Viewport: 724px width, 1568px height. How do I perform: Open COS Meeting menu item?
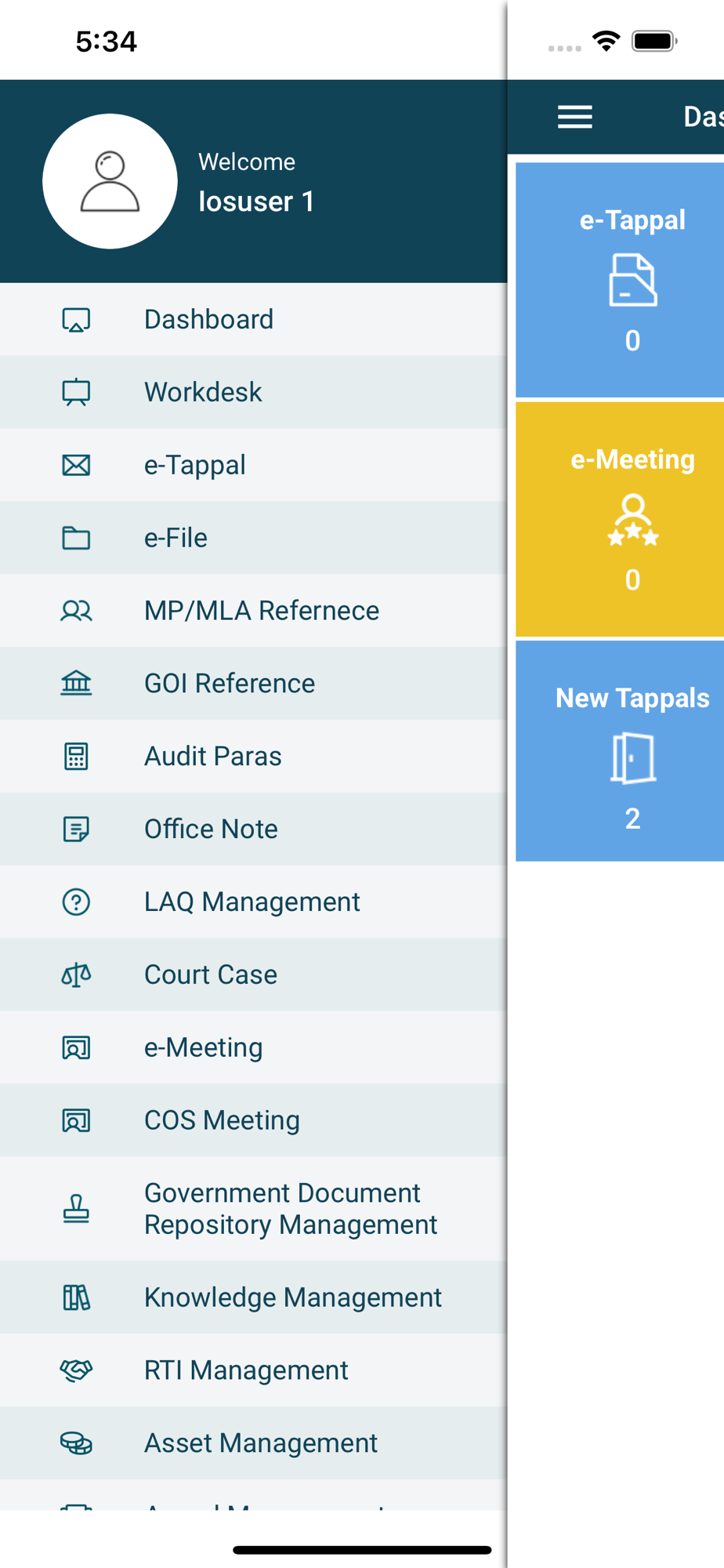(253, 1120)
